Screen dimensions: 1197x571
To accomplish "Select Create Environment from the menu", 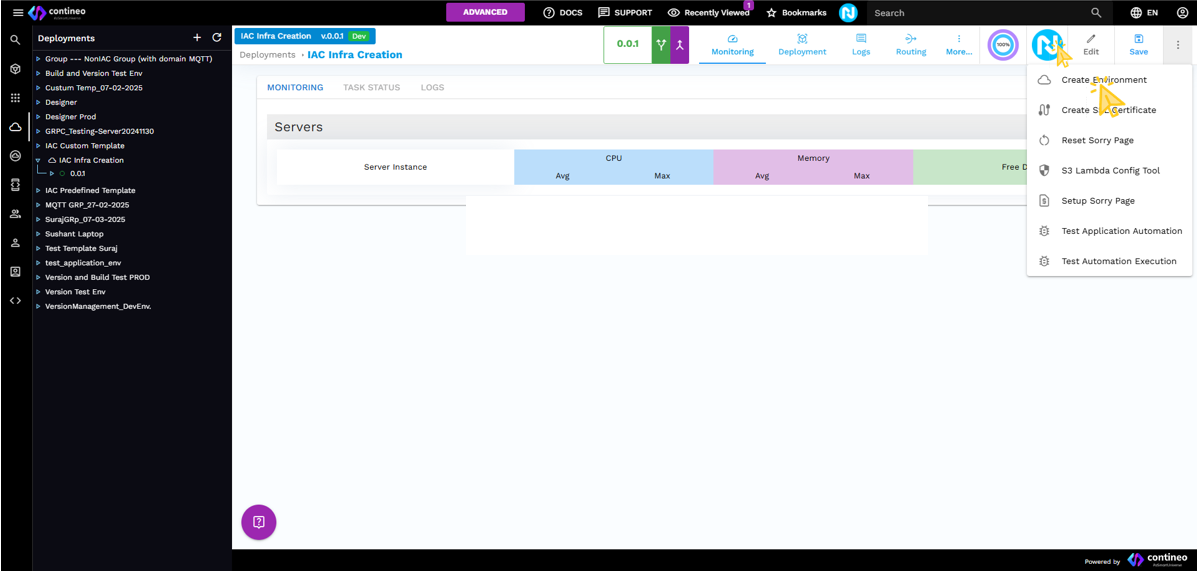I will [1103, 80].
